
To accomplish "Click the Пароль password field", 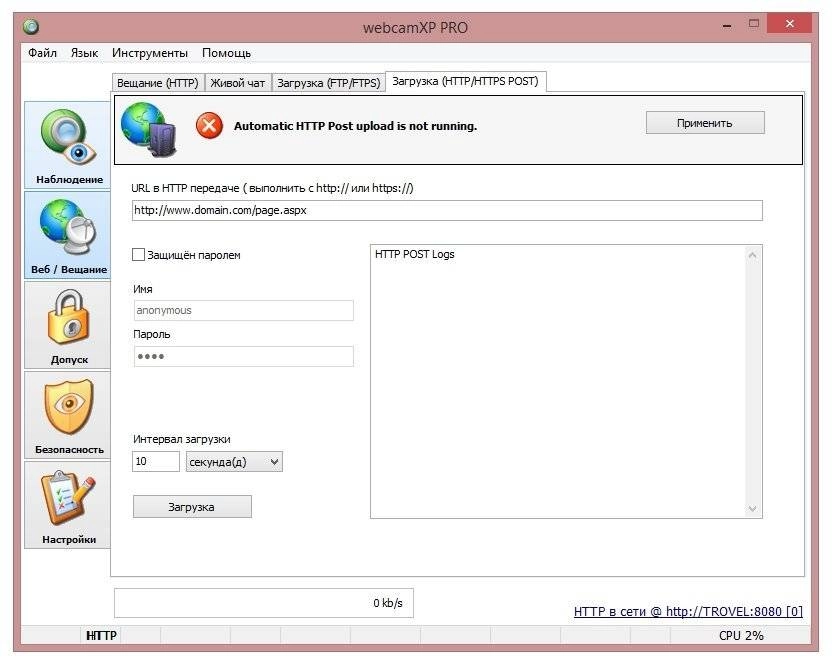I will 243,356.
